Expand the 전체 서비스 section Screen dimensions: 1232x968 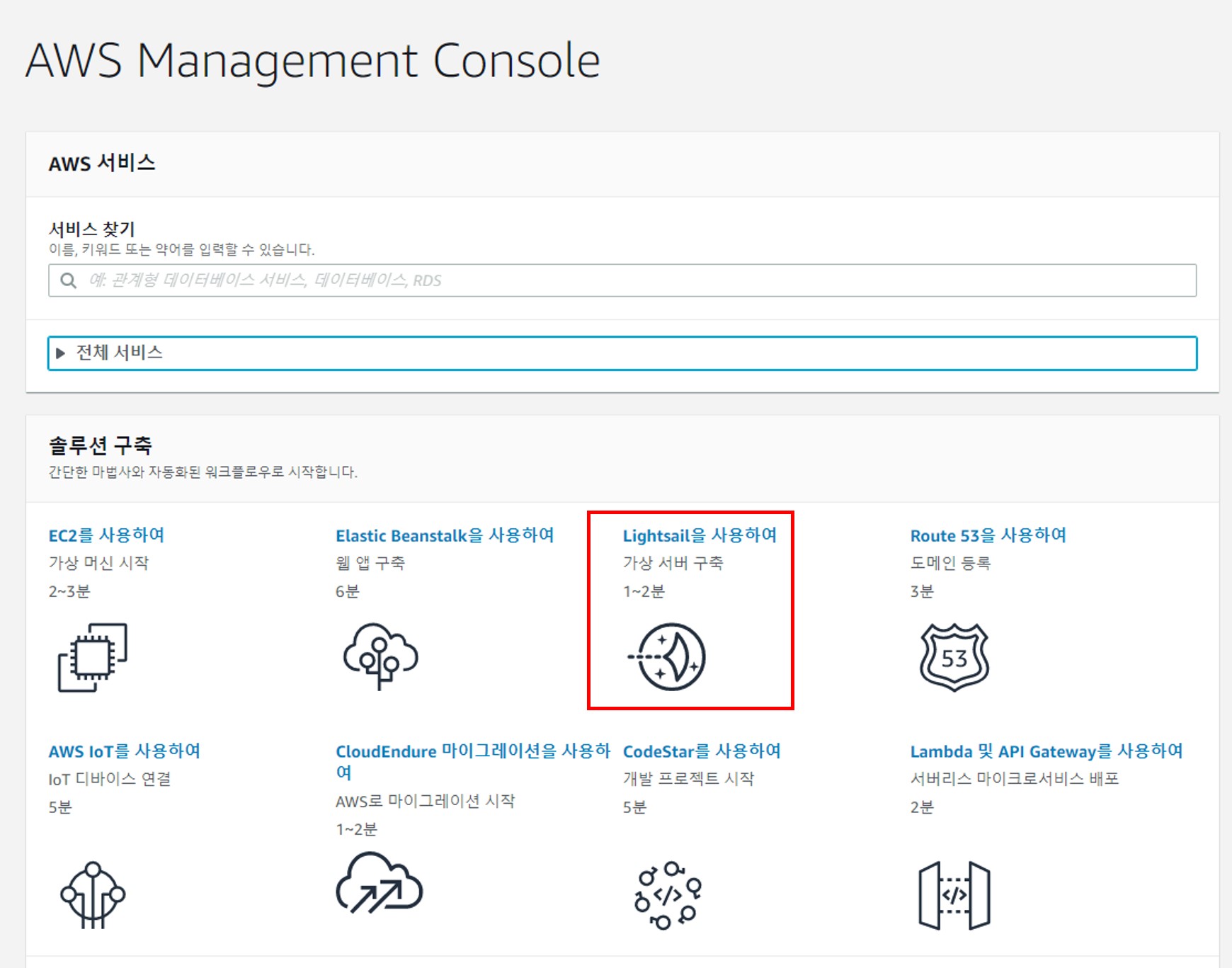[x=622, y=353]
